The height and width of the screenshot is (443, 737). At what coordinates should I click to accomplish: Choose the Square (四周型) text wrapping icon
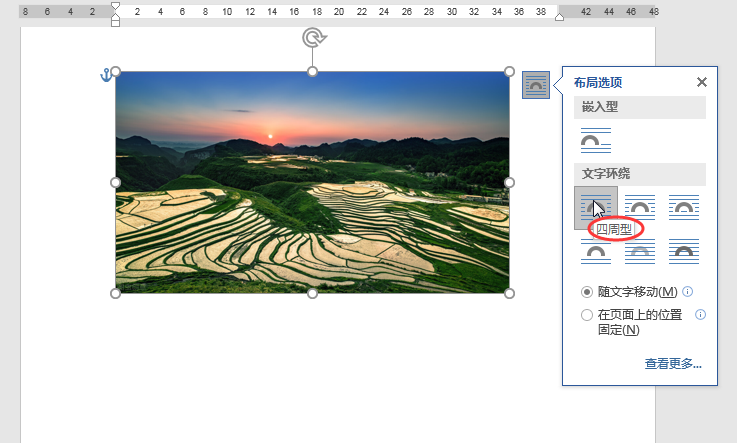tap(596, 208)
